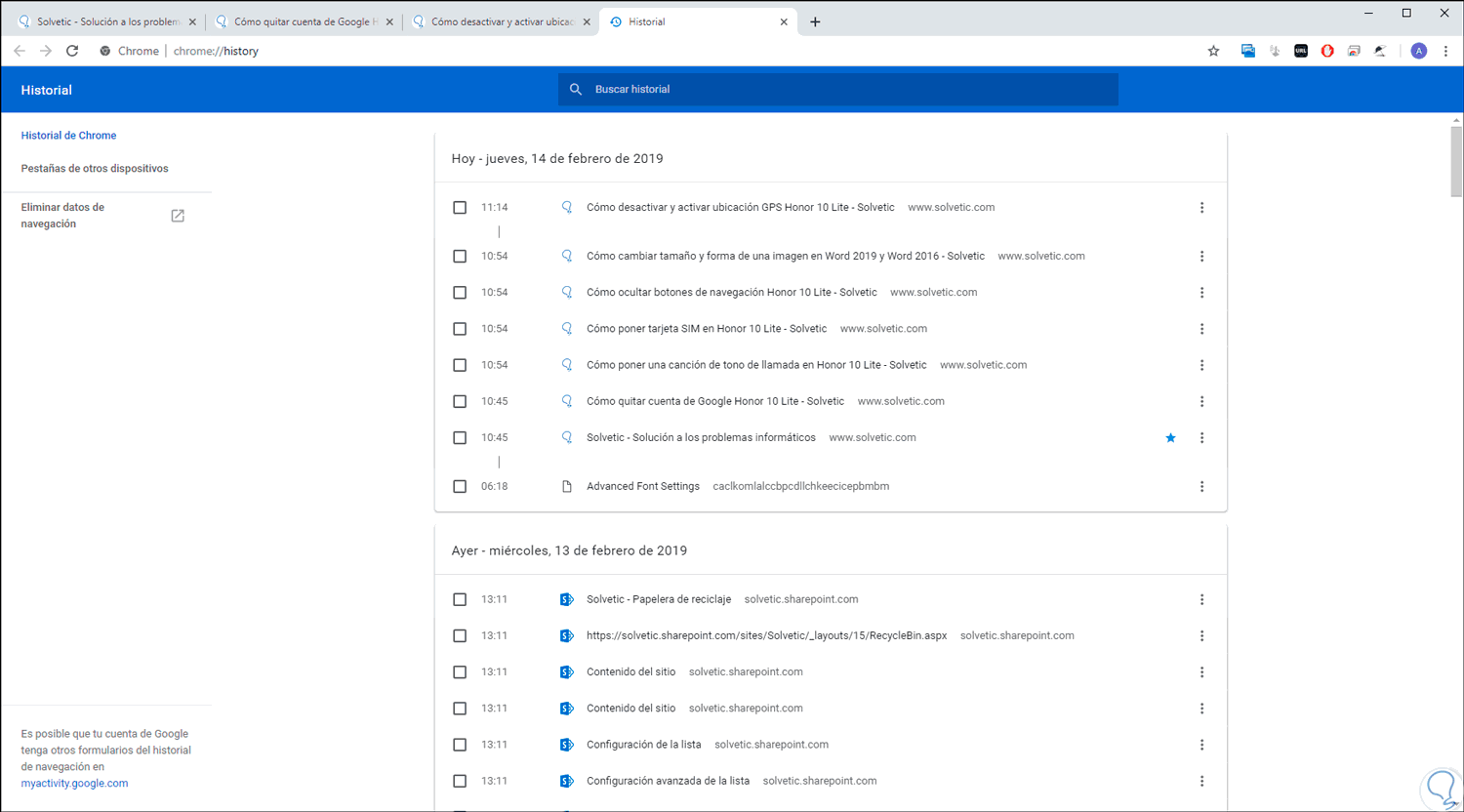Select the checkbox for canción de tono de llamada
The image size is (1464, 812).
[x=460, y=365]
